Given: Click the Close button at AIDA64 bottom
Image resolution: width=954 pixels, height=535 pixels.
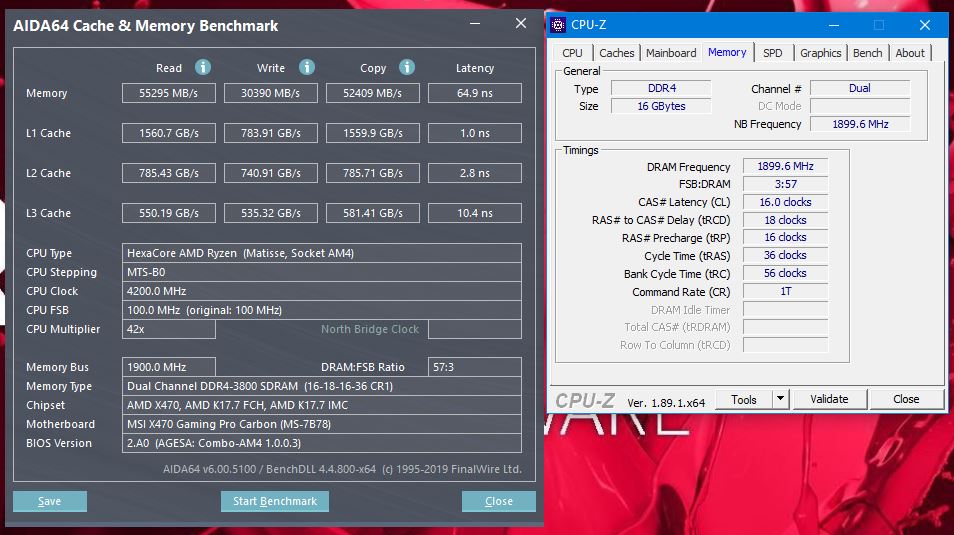Looking at the screenshot, I should point(499,501).
